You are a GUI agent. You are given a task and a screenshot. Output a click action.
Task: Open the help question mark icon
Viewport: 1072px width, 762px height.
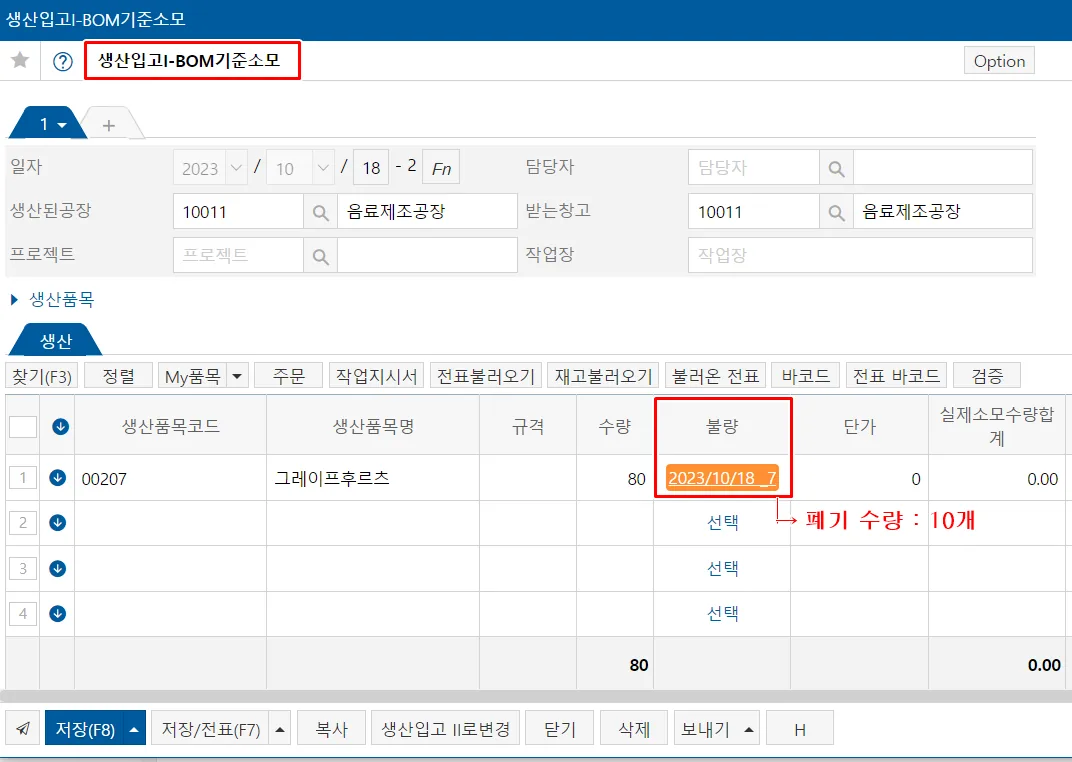click(63, 62)
